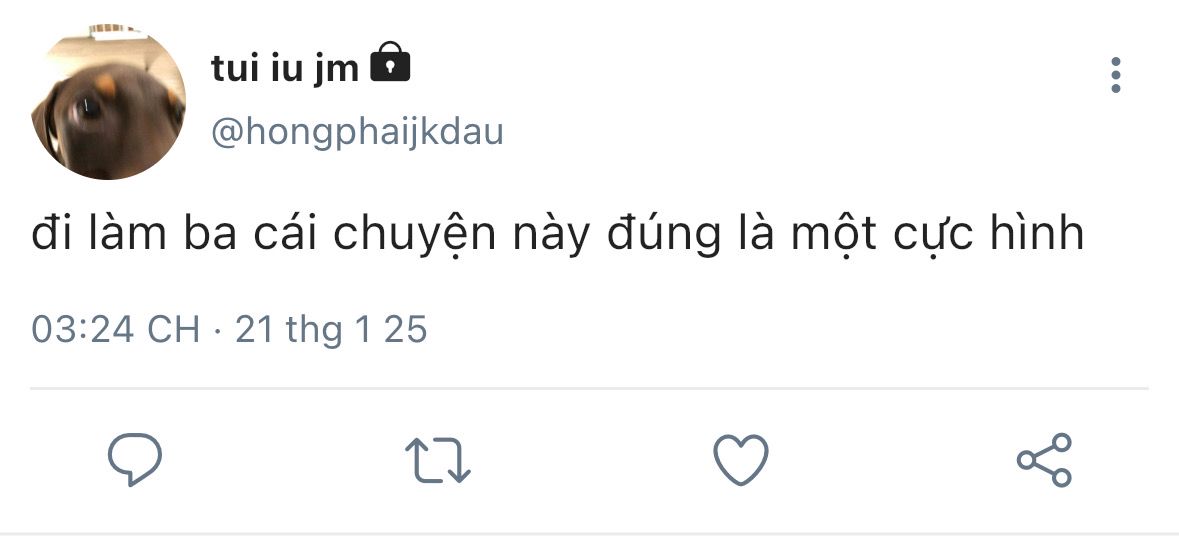This screenshot has height=552, width=1179.
Task: Open the share icon for this tweet
Action: click(1044, 460)
